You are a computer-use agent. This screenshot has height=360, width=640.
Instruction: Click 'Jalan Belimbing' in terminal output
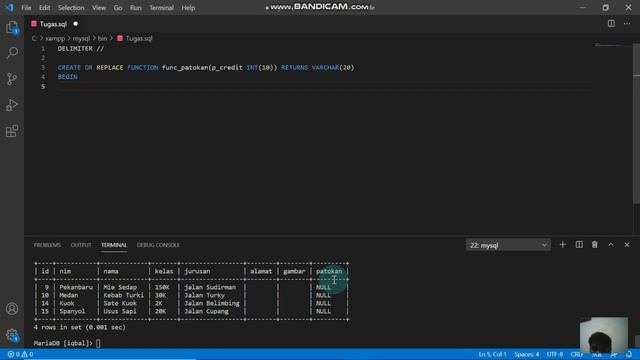(211, 303)
